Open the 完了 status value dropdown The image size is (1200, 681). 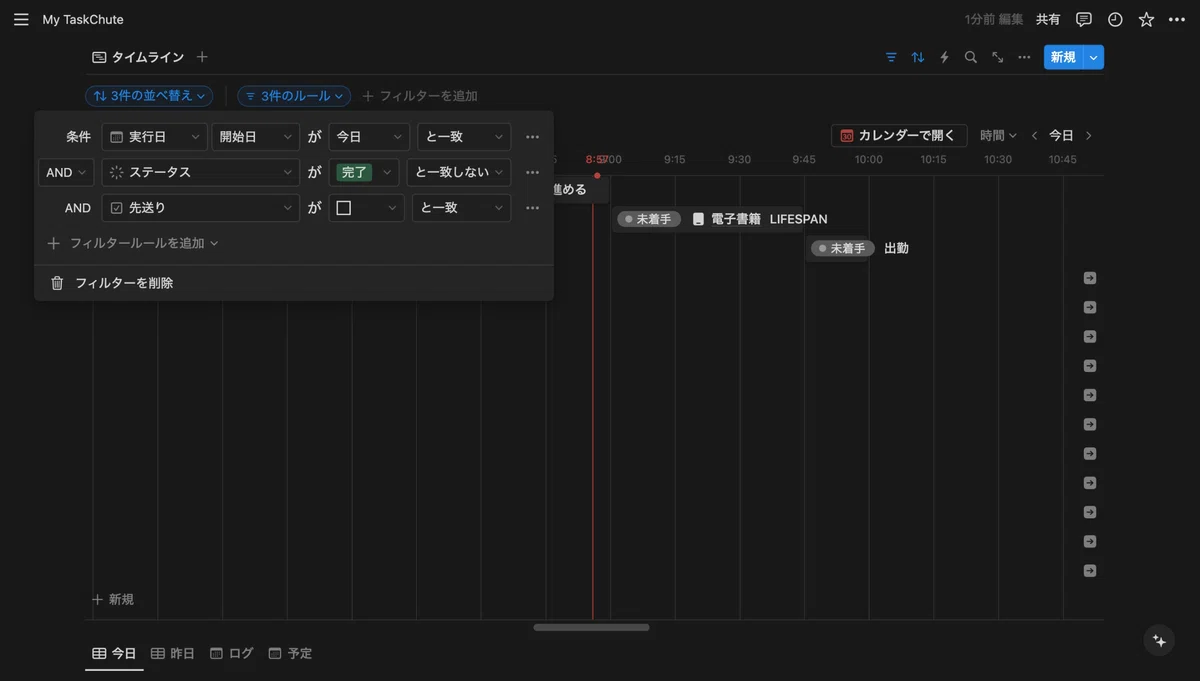(364, 172)
